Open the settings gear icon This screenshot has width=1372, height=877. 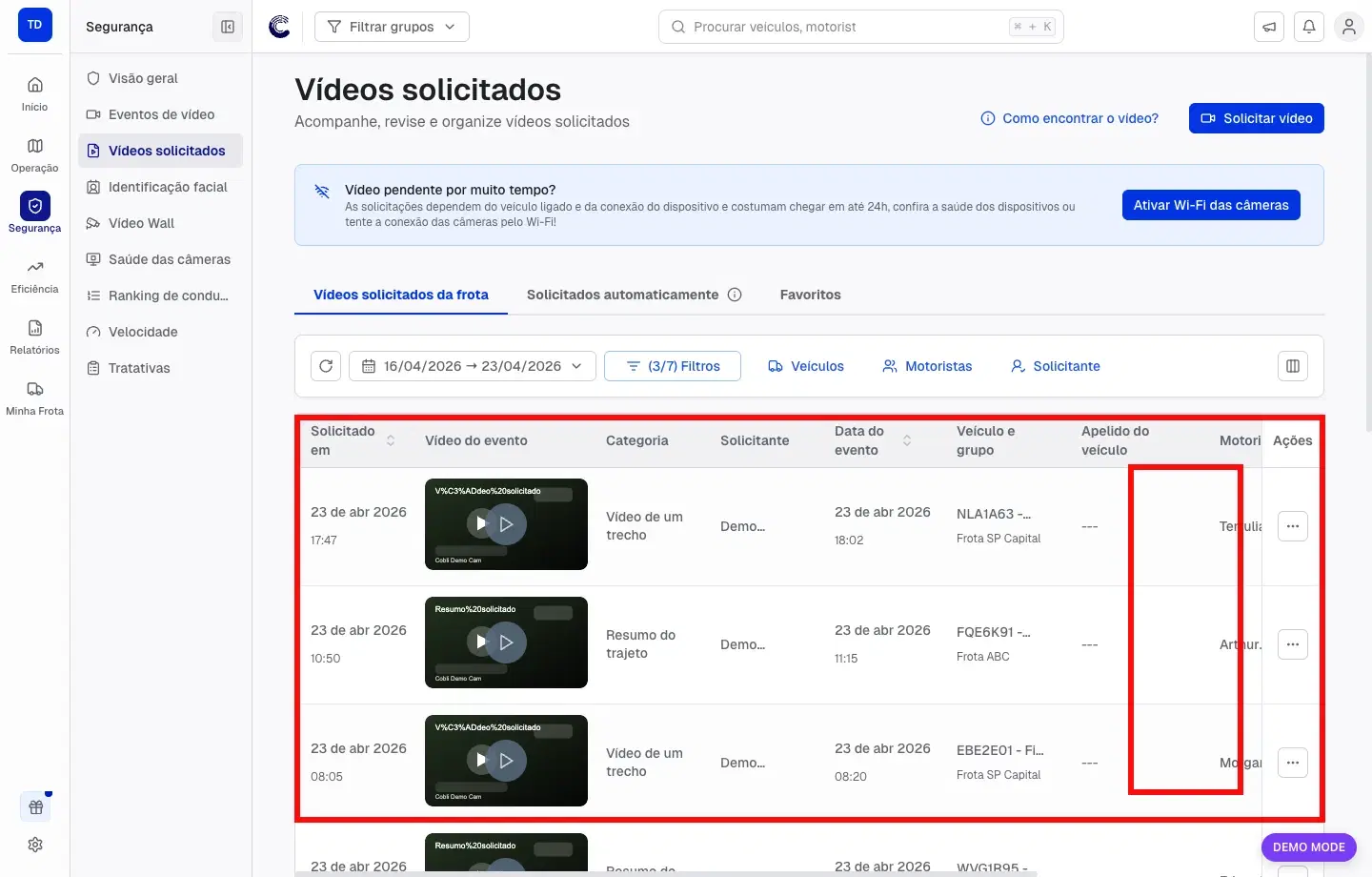coord(35,845)
